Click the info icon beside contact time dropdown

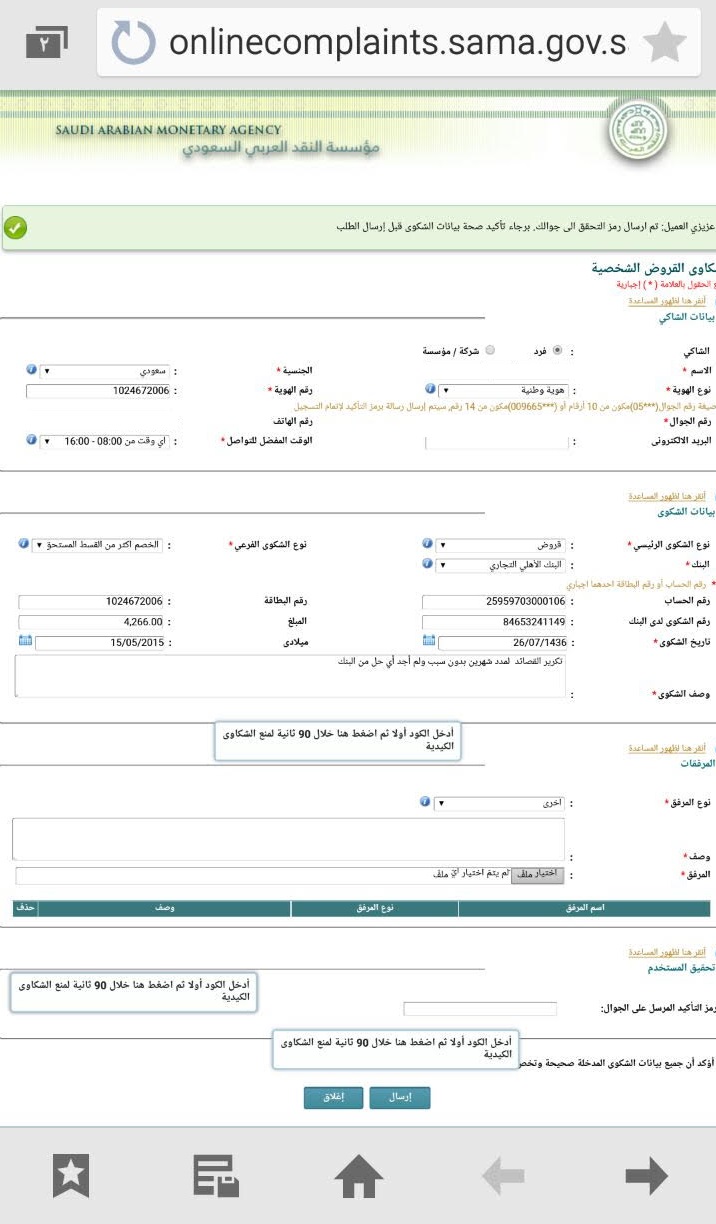30,440
